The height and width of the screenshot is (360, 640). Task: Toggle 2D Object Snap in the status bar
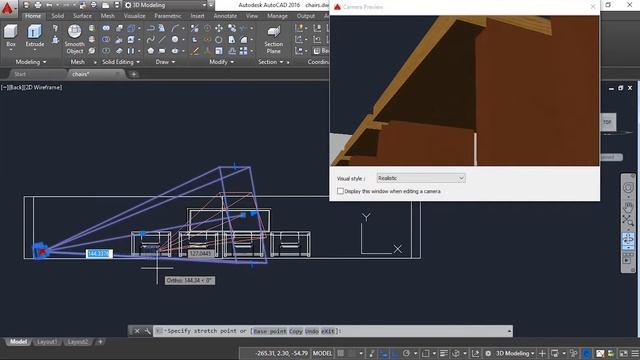pyautogui.click(x=425, y=353)
